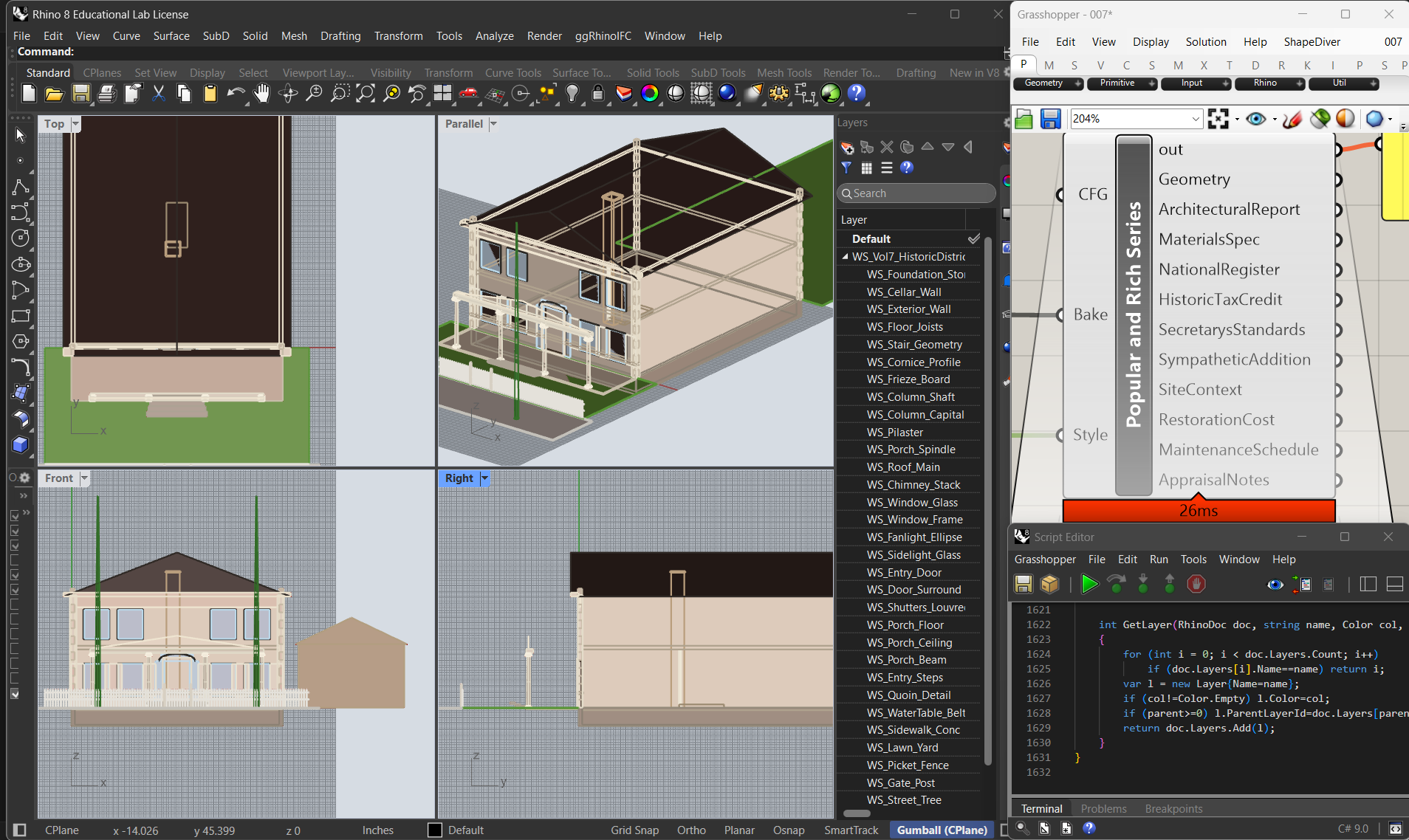Image resolution: width=1409 pixels, height=840 pixels.
Task: Open the Front viewport dropdown arrow
Action: click(84, 478)
